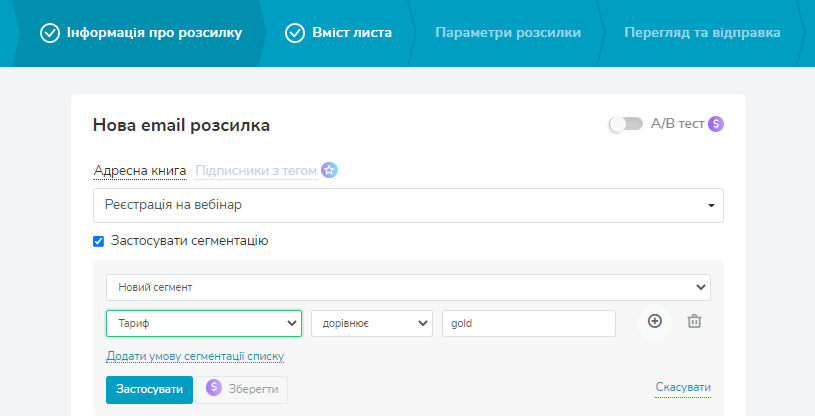Open the Тариф field dropdown
Viewport: 815px width, 416px height.
204,323
